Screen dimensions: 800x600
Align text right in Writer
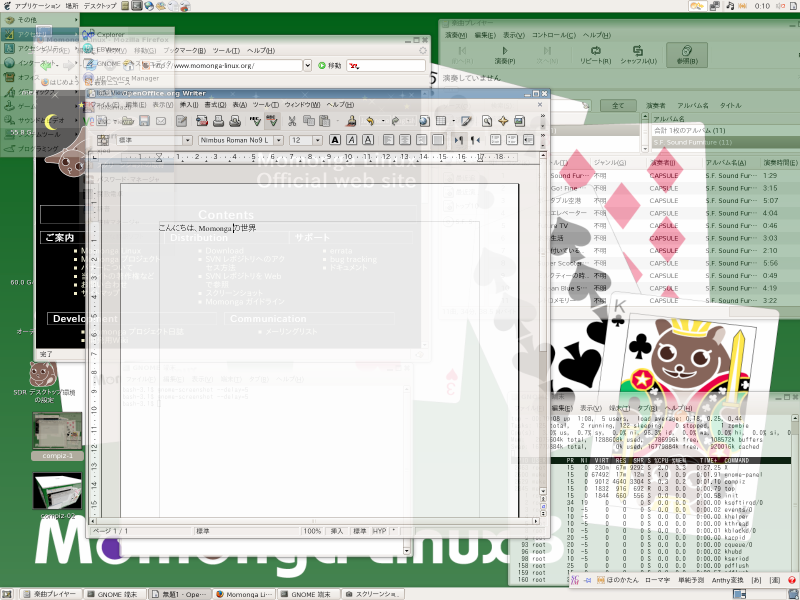tap(421, 140)
